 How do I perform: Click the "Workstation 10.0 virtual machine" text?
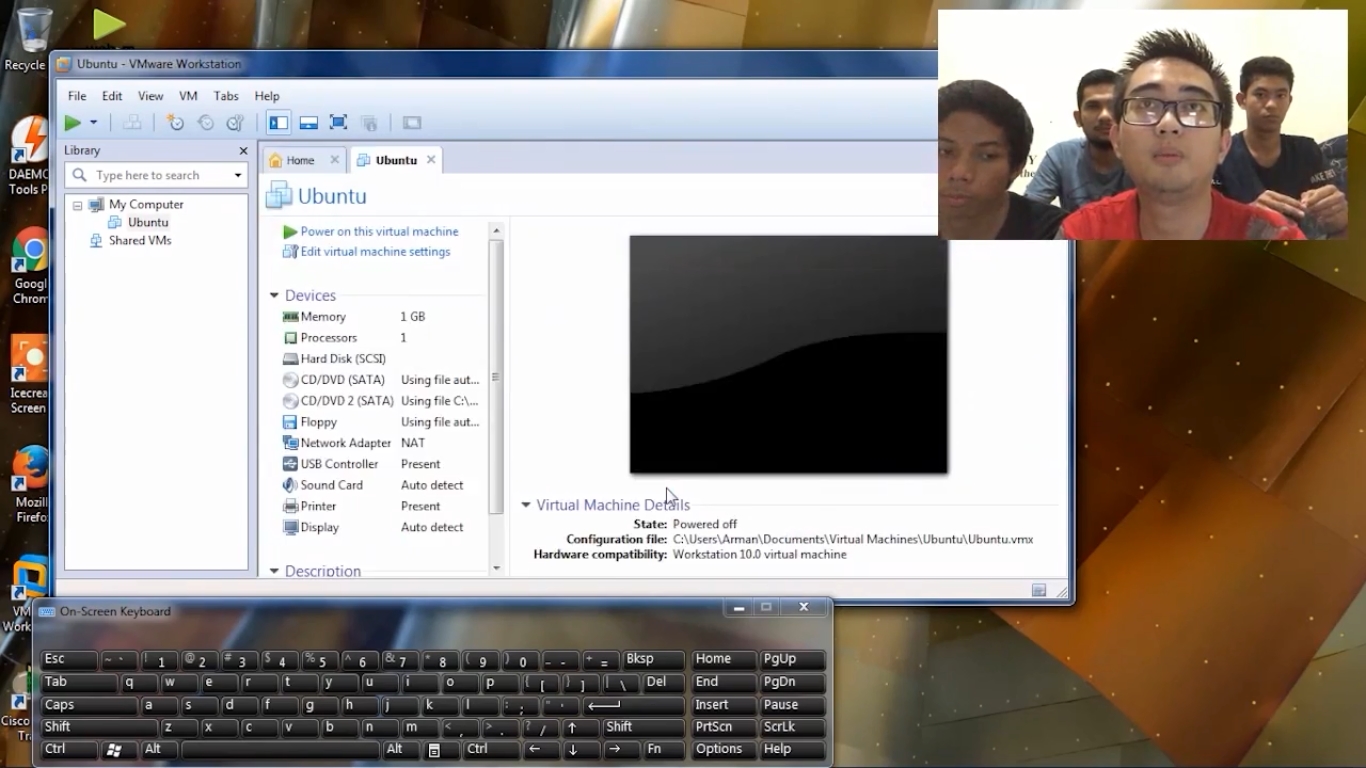pyautogui.click(x=759, y=554)
